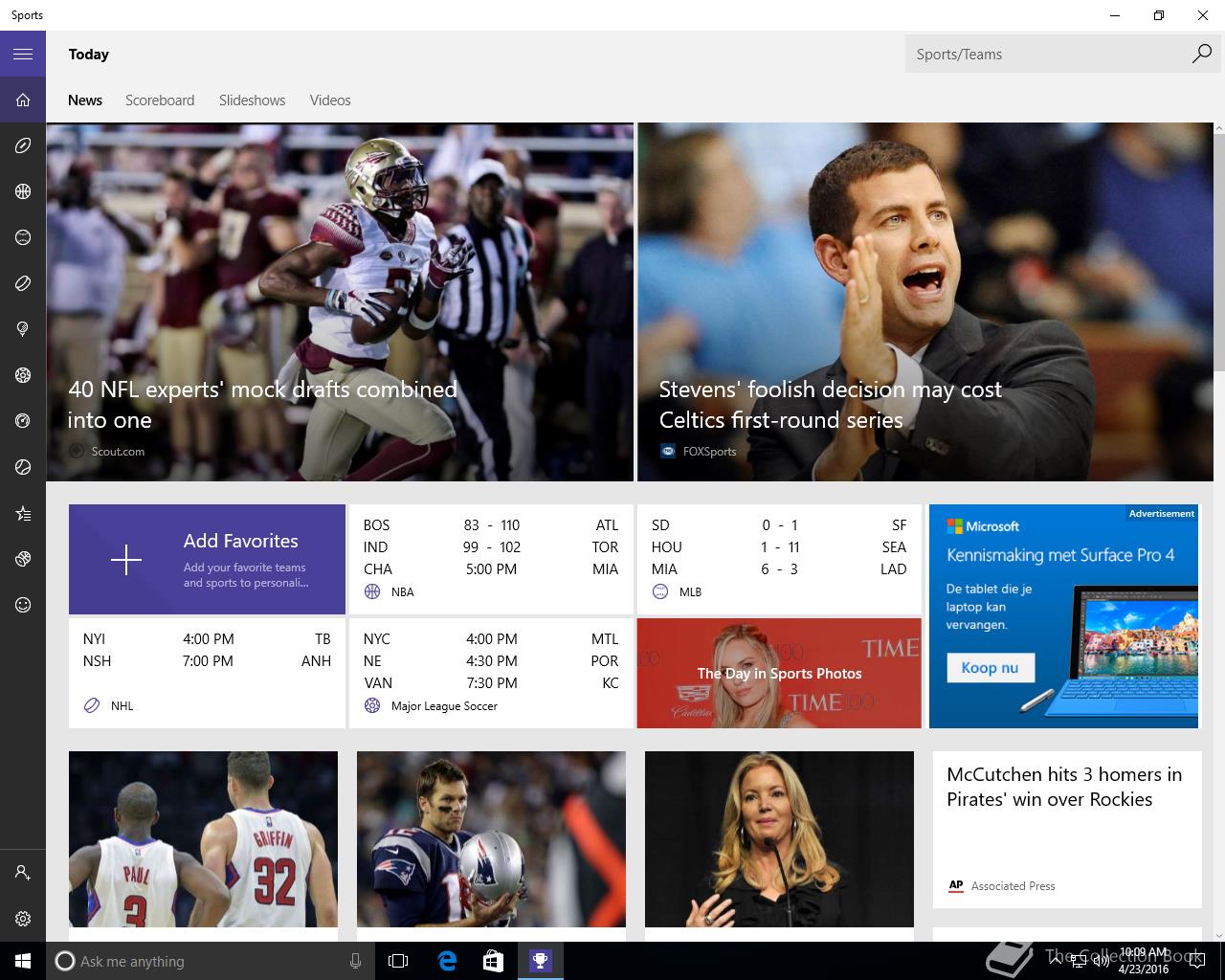The image size is (1225, 980).
Task: Open The Day in Sports Photos tile
Action: coord(779,673)
